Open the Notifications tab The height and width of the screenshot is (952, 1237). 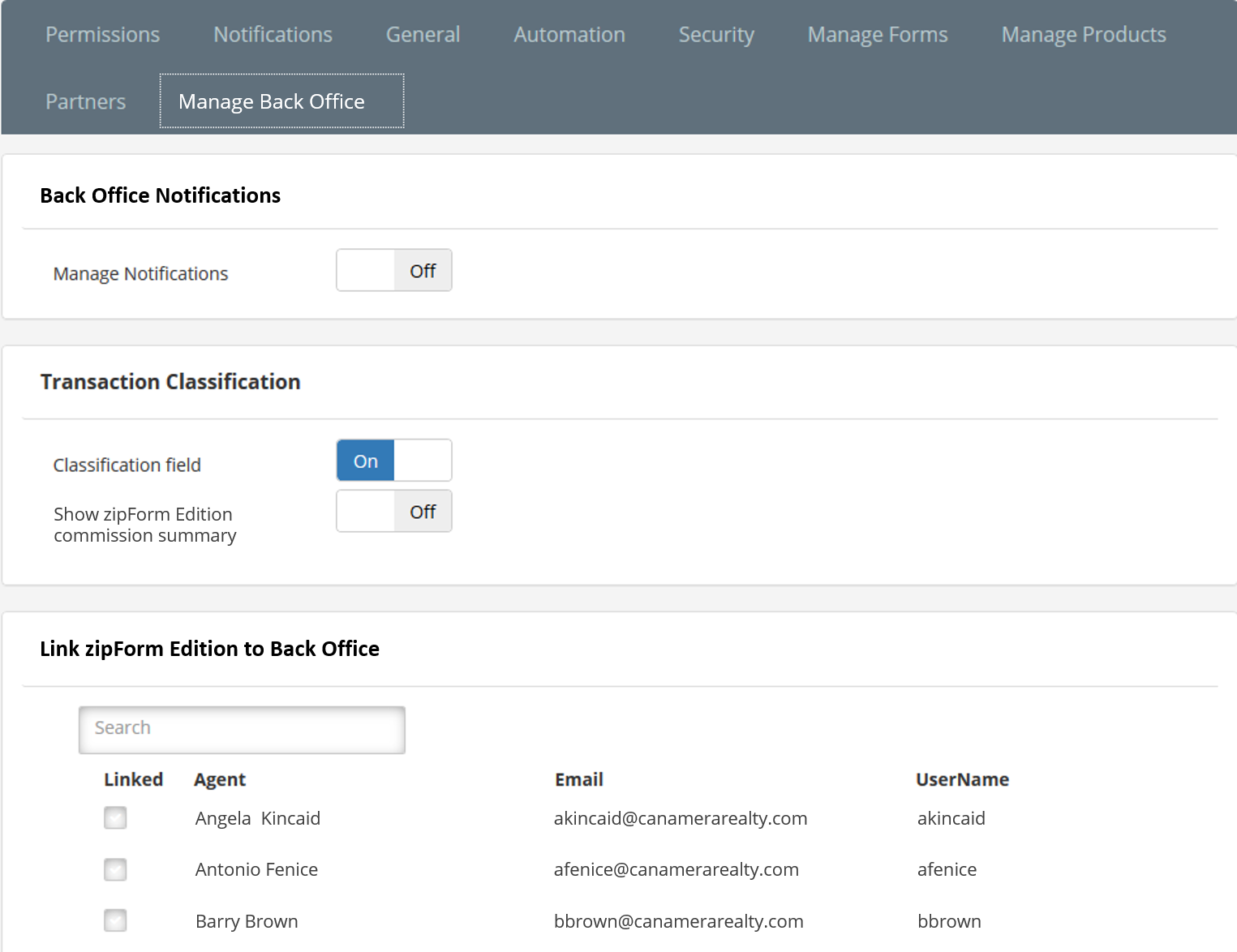click(273, 34)
